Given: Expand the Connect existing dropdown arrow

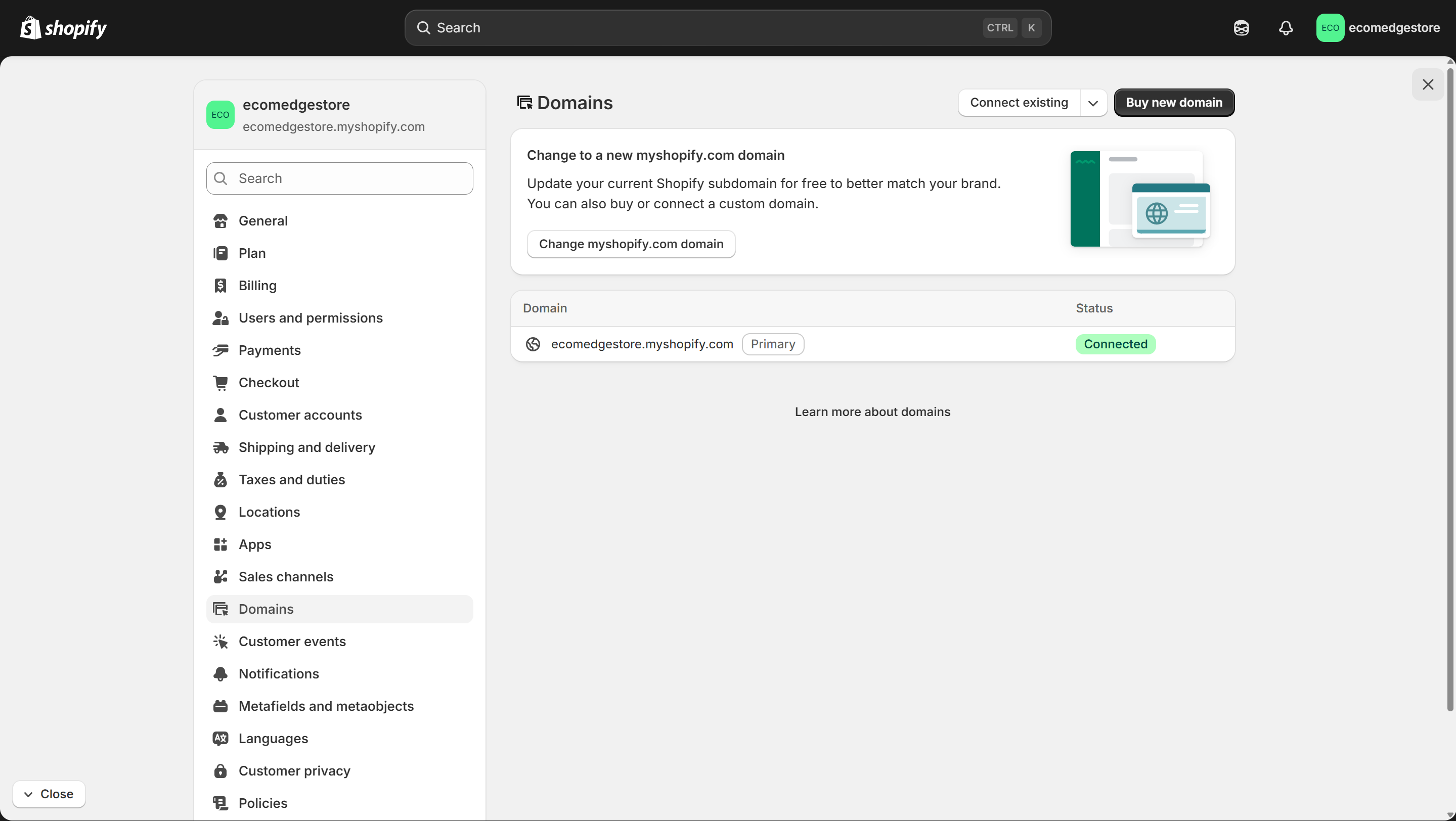Looking at the screenshot, I should coord(1092,103).
